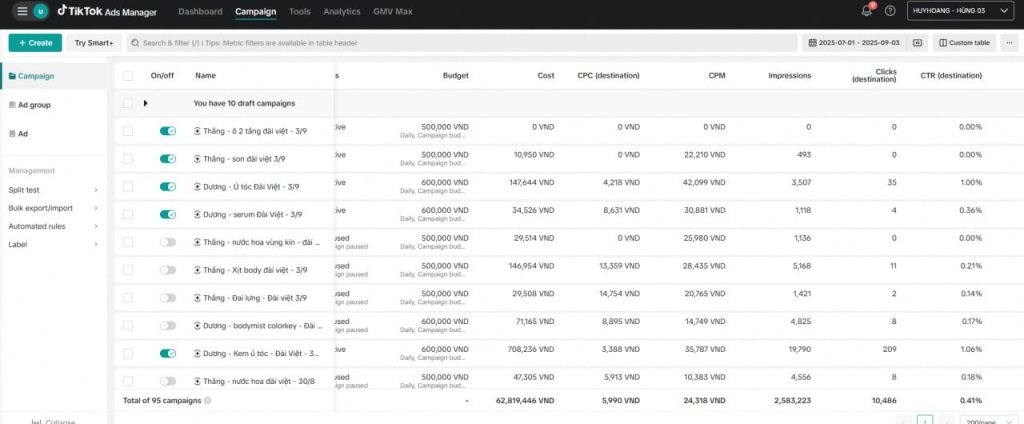Expand the 10 draft campaigns row
Image resolution: width=1024 pixels, height=424 pixels.
146,102
